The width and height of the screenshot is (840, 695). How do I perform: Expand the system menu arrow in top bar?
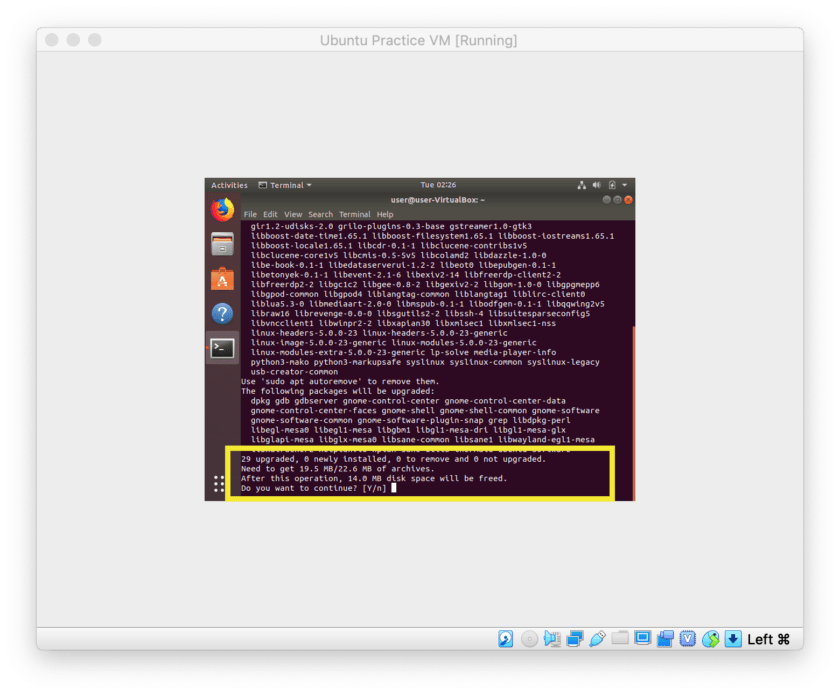pos(624,185)
